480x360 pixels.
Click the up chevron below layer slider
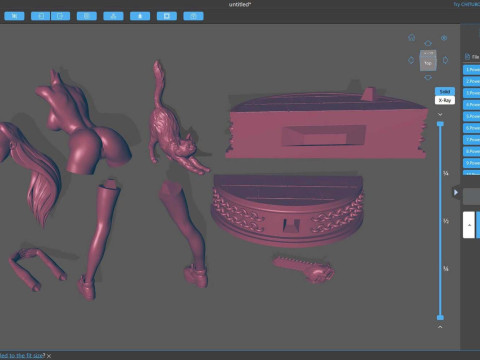pyautogui.click(x=440, y=327)
